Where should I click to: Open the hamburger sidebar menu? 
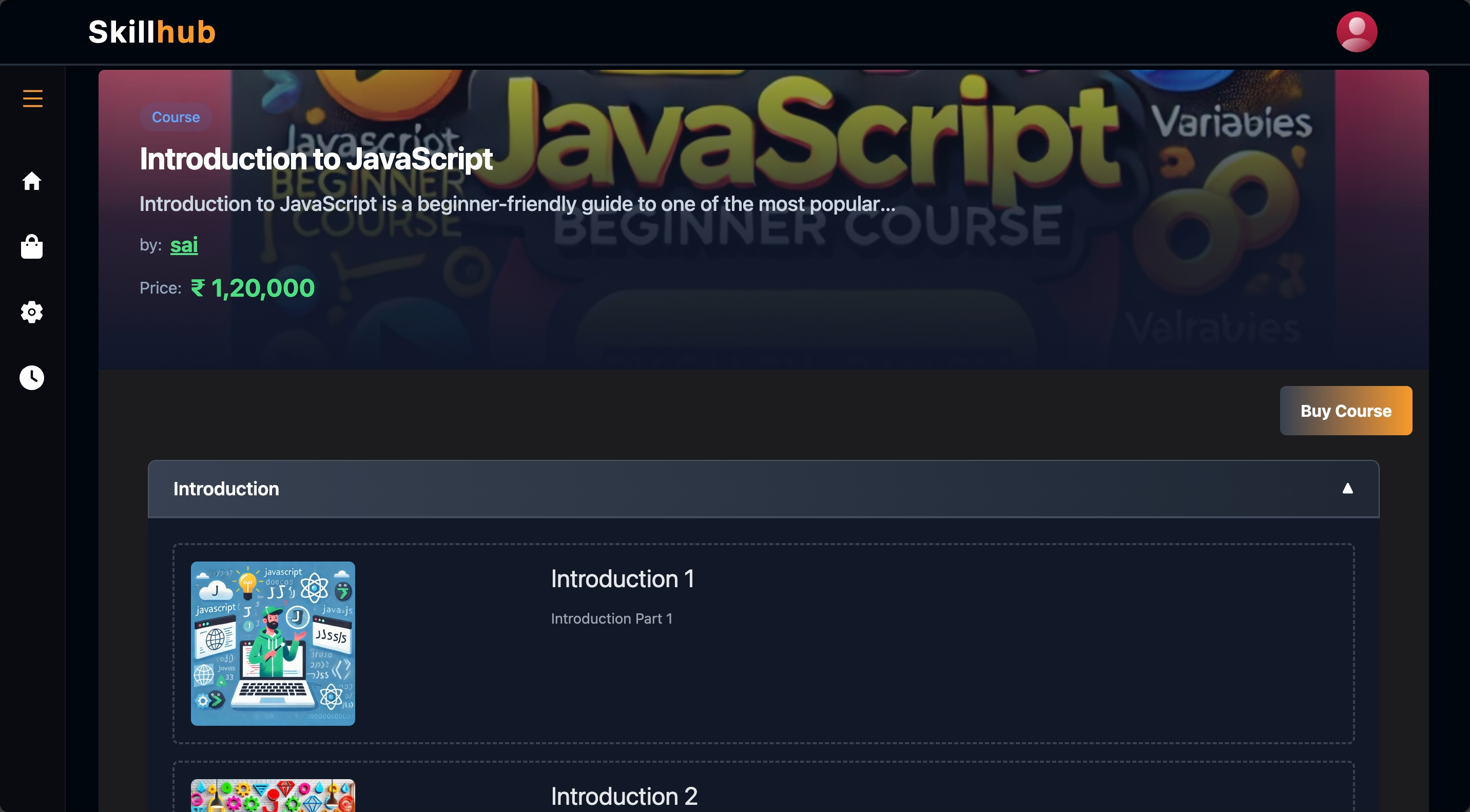pos(32,98)
